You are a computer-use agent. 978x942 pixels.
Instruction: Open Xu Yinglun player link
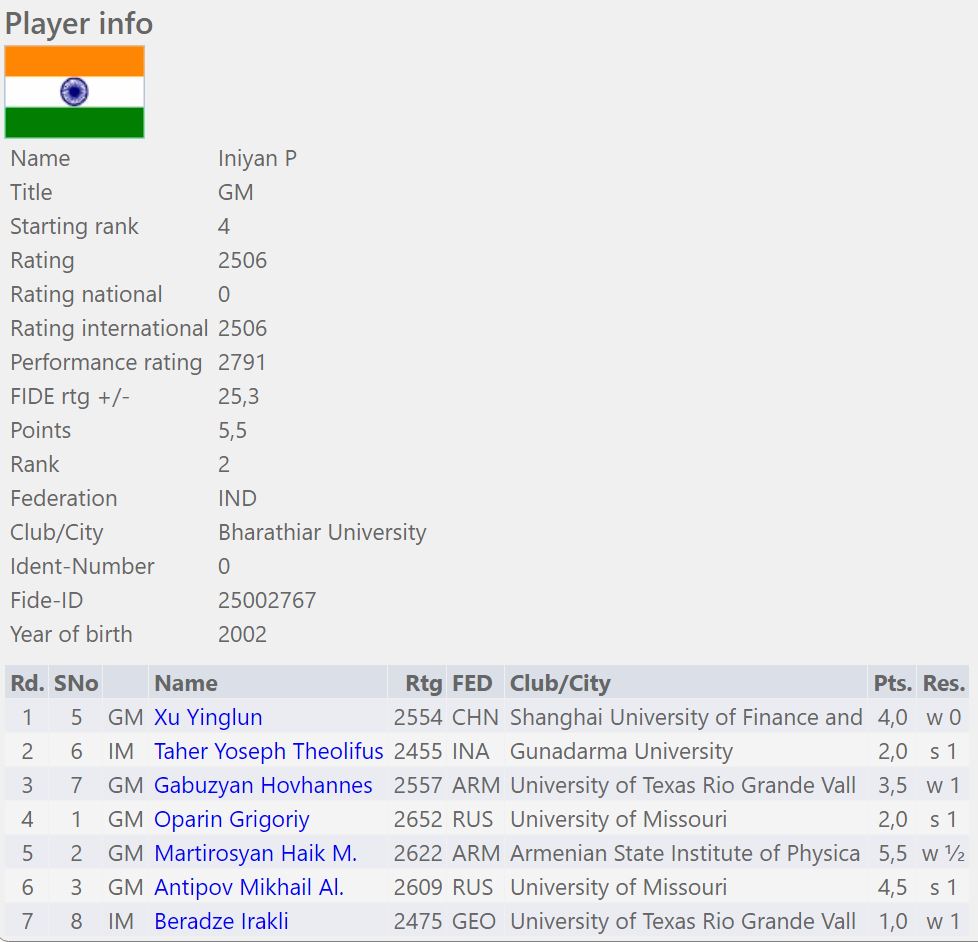[208, 717]
